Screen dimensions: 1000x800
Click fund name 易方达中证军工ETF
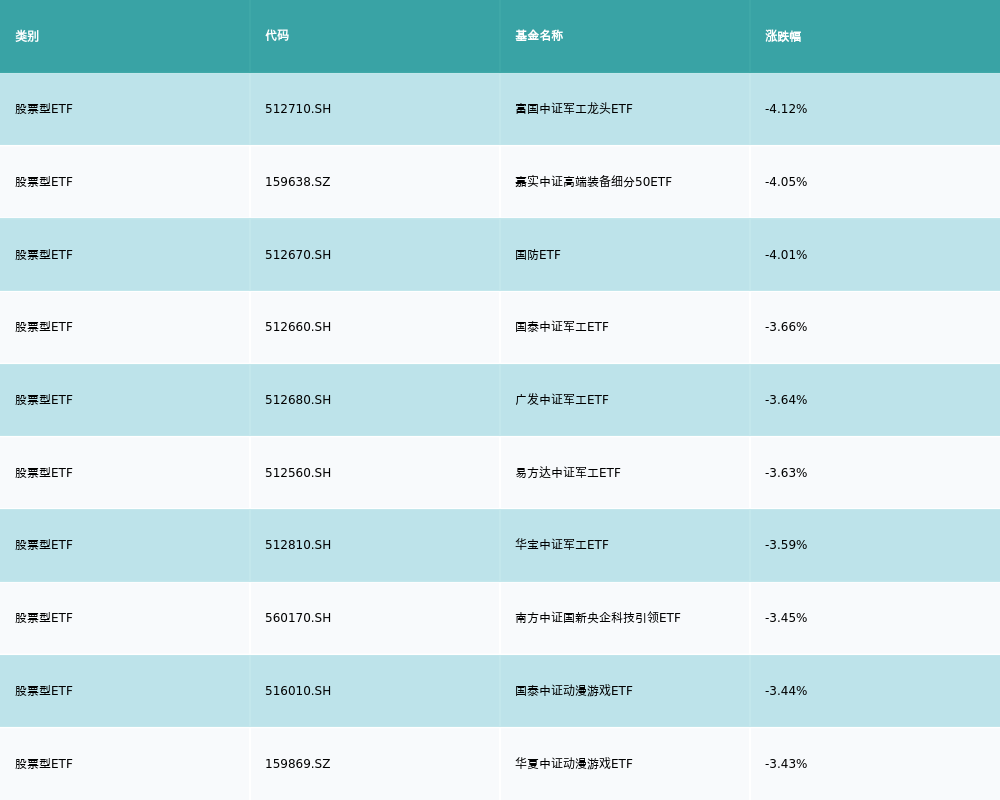click(568, 473)
